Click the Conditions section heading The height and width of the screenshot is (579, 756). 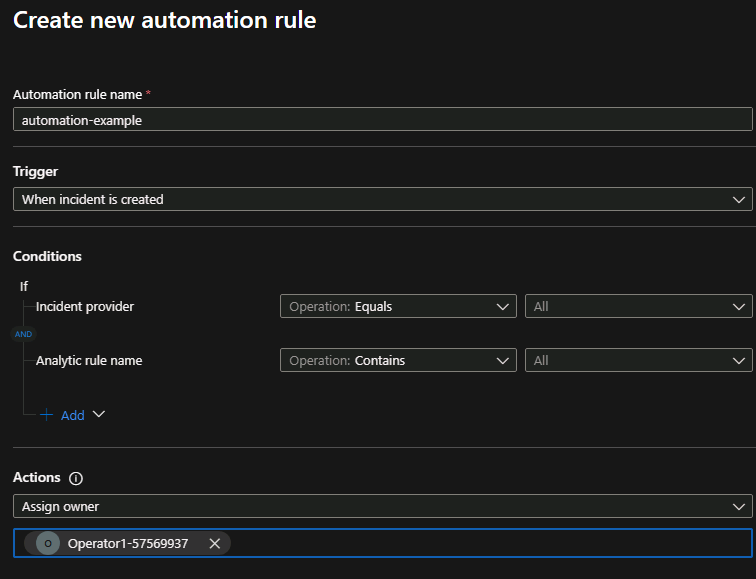(x=47, y=256)
